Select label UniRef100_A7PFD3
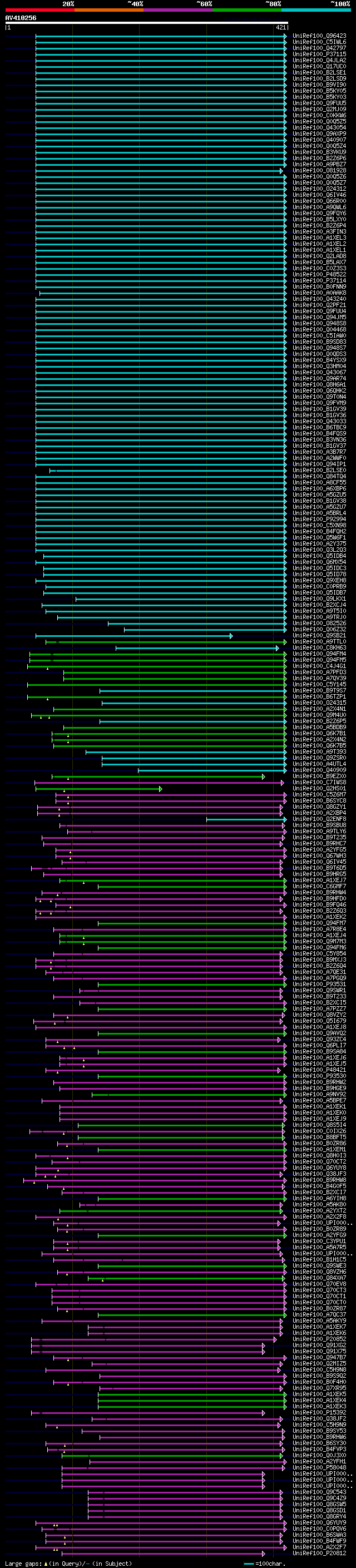356x1568 pixels. pos(319,672)
